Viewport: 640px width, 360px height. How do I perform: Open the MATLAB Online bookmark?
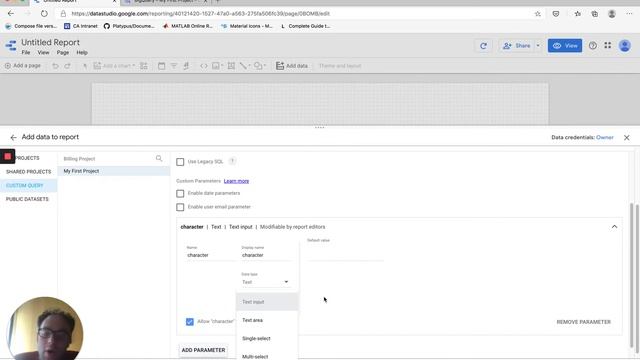point(187,26)
